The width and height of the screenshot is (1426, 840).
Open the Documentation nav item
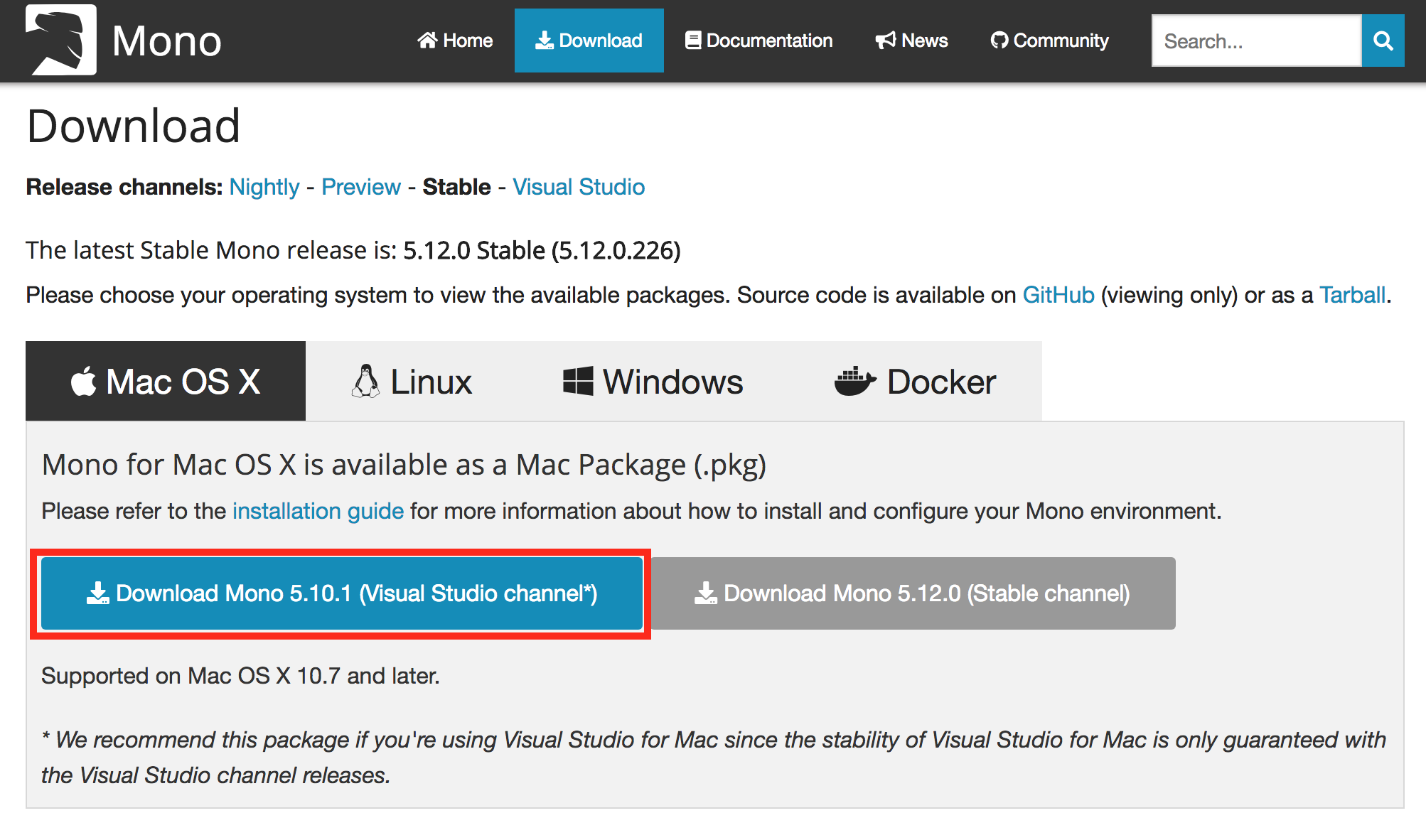[x=758, y=41]
